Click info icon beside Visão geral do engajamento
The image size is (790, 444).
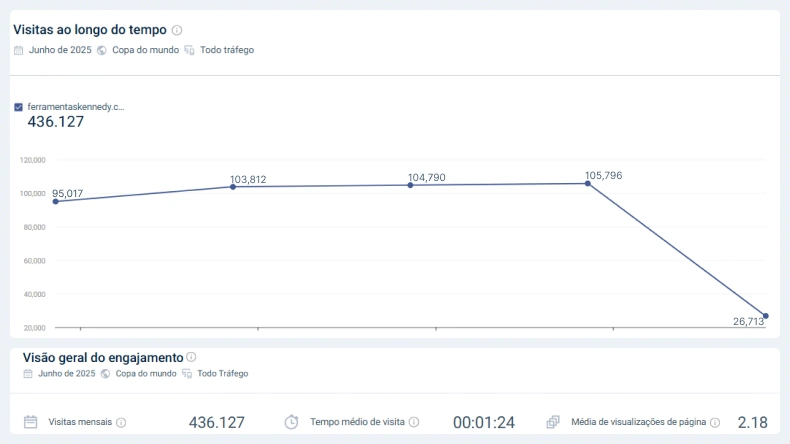pos(191,357)
